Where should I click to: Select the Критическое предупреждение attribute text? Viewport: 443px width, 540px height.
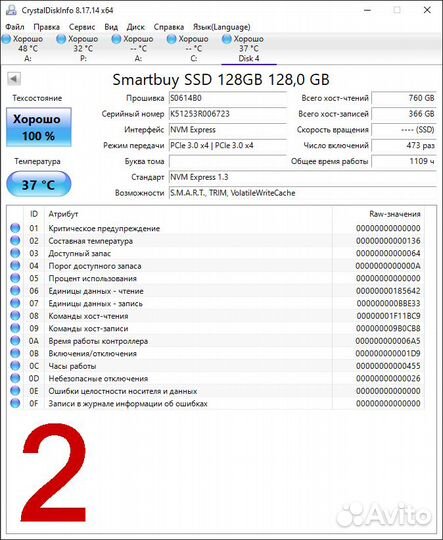(x=104, y=228)
